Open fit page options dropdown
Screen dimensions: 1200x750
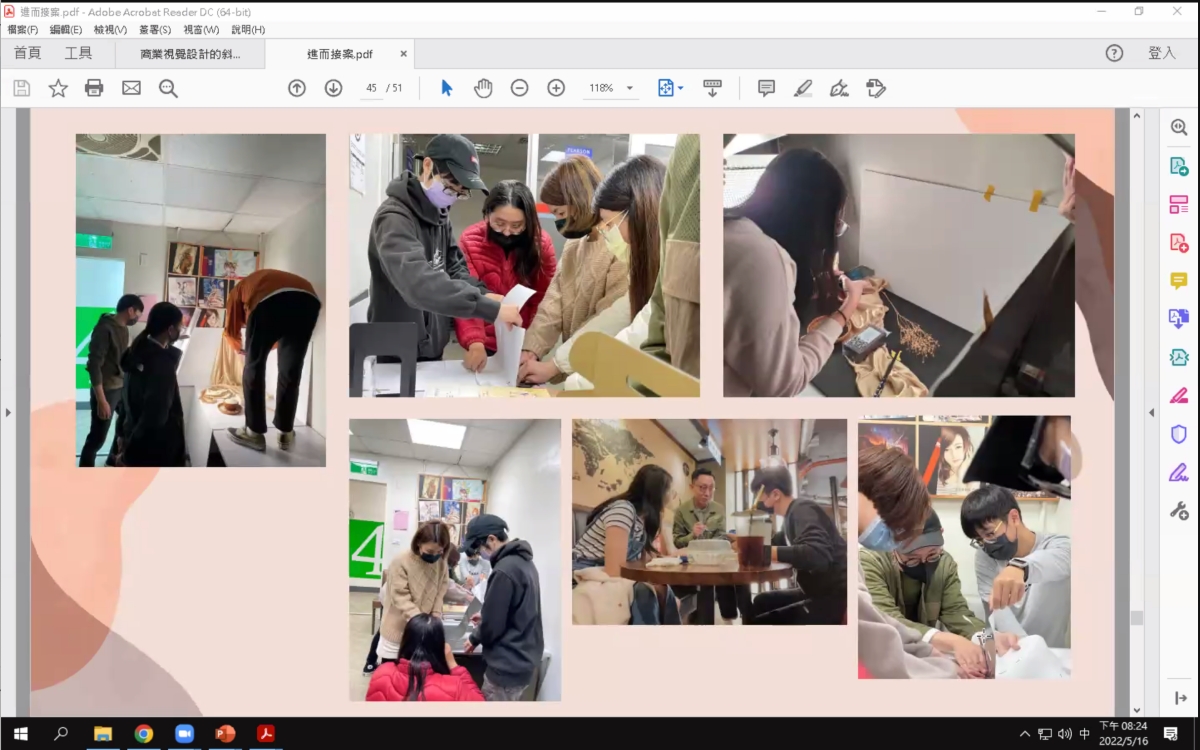(x=670, y=88)
